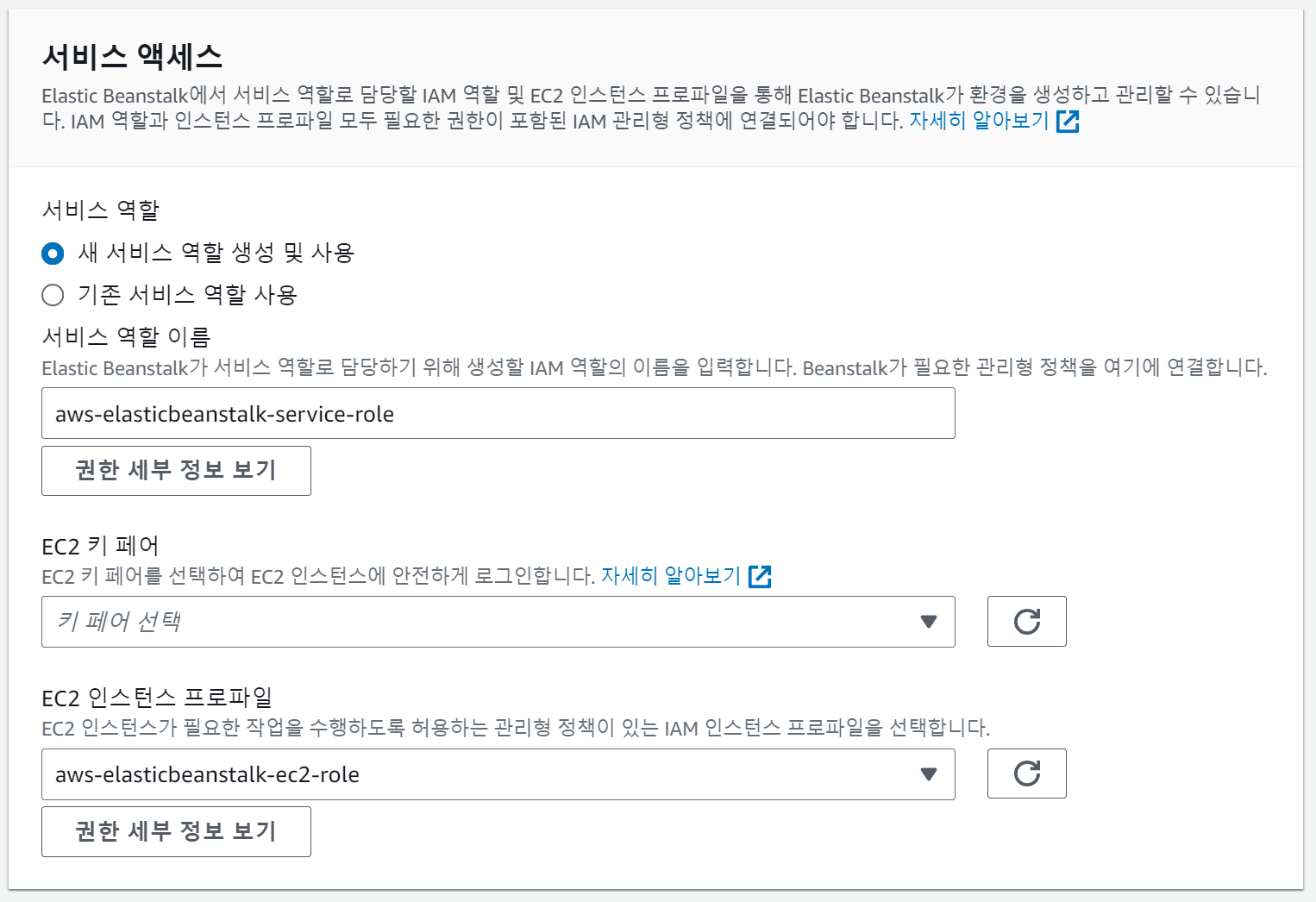Click the 서비스 역할 group label
Image resolution: width=1316 pixels, height=902 pixels.
[100, 210]
